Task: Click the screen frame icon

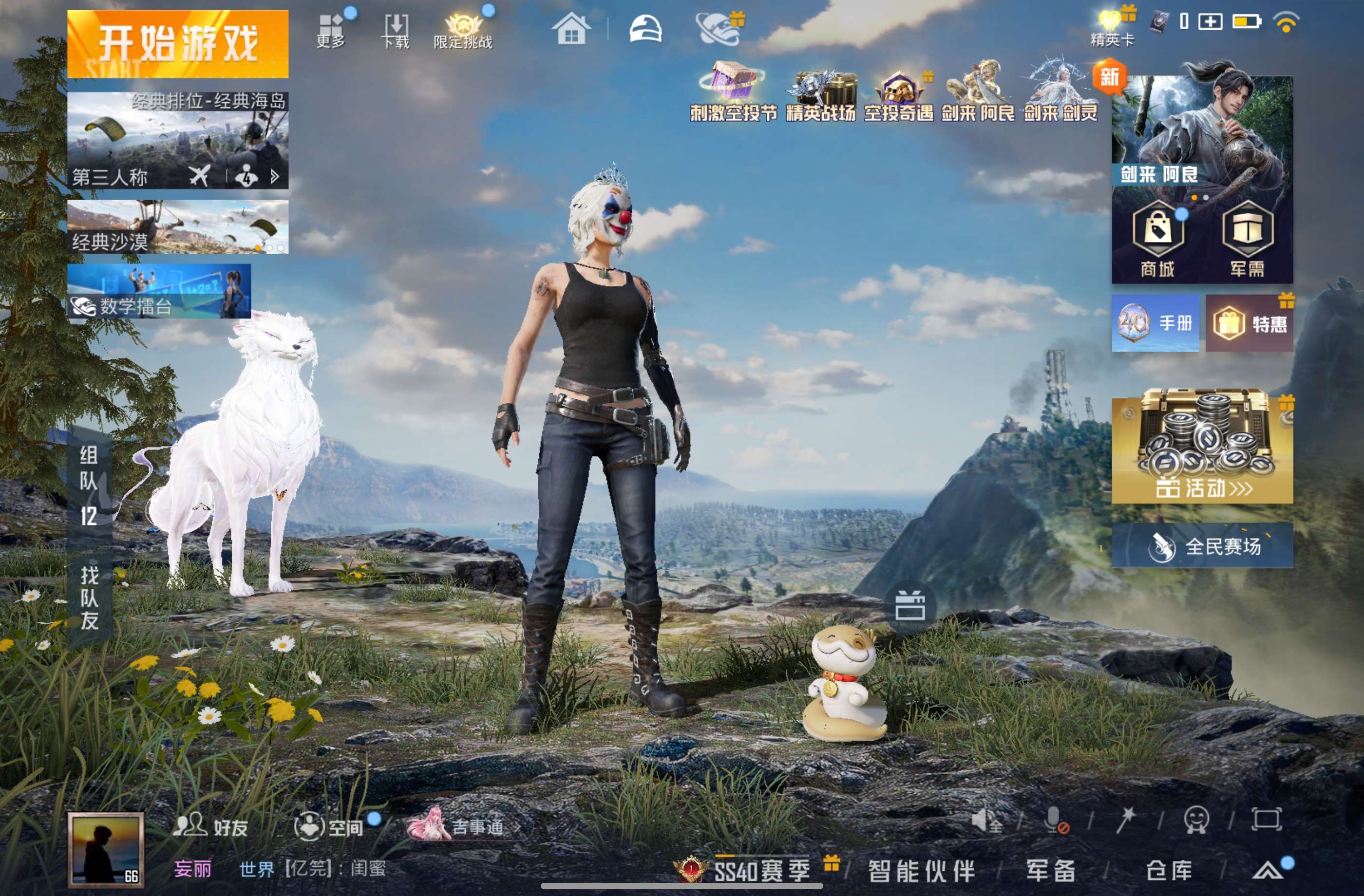Action: 1267,819
